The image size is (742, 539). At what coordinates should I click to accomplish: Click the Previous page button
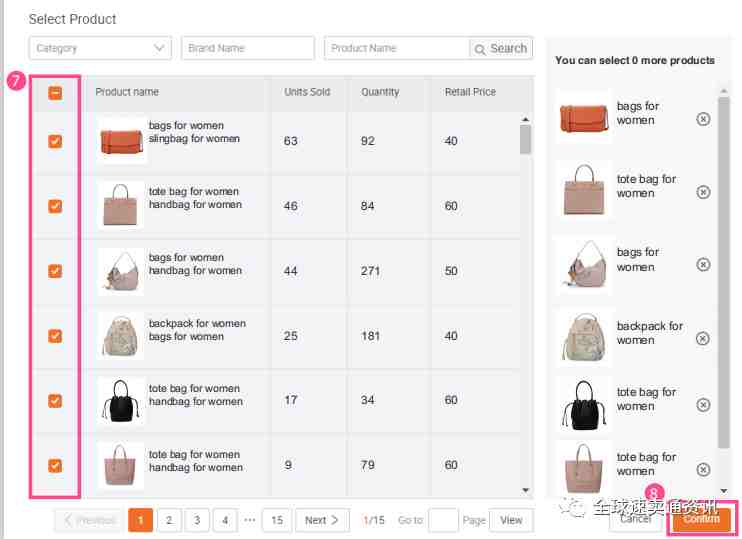[x=89, y=520]
